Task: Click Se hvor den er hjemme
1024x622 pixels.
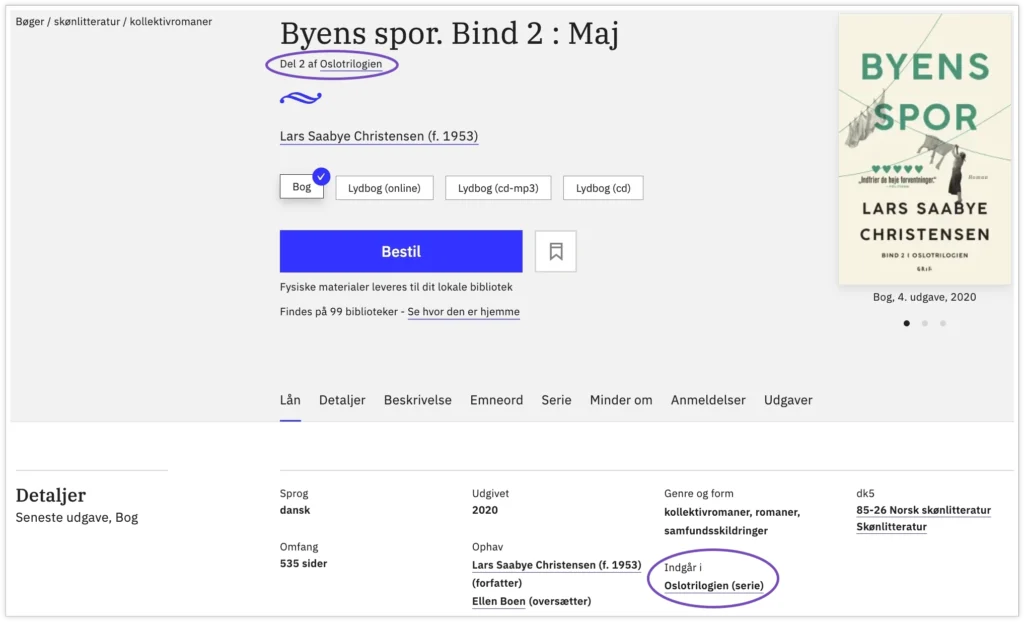Action: tap(463, 312)
